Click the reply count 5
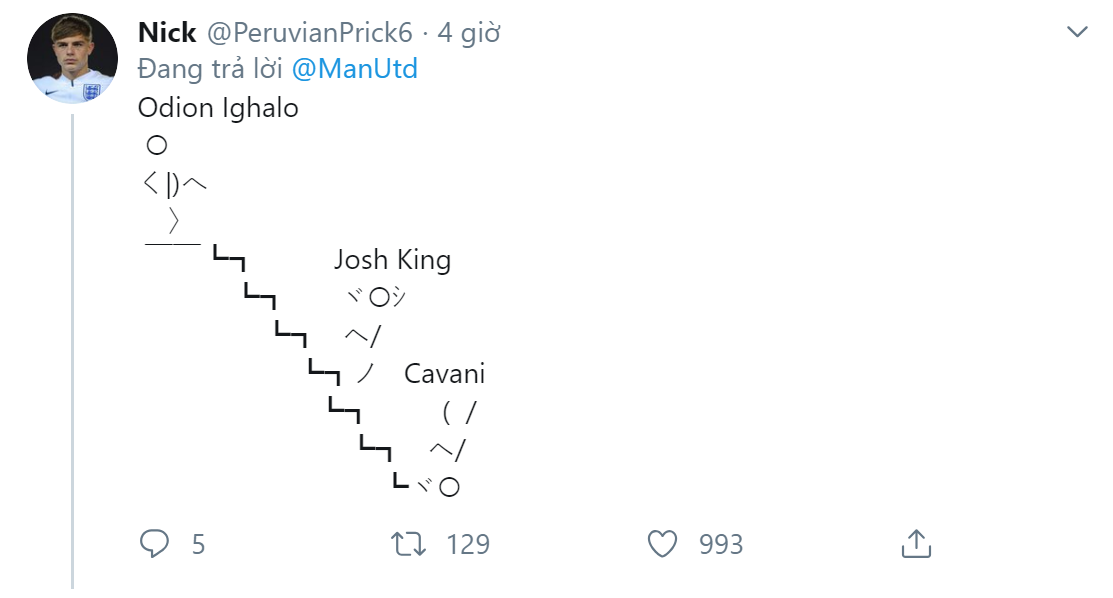1113x598 pixels. [198, 544]
